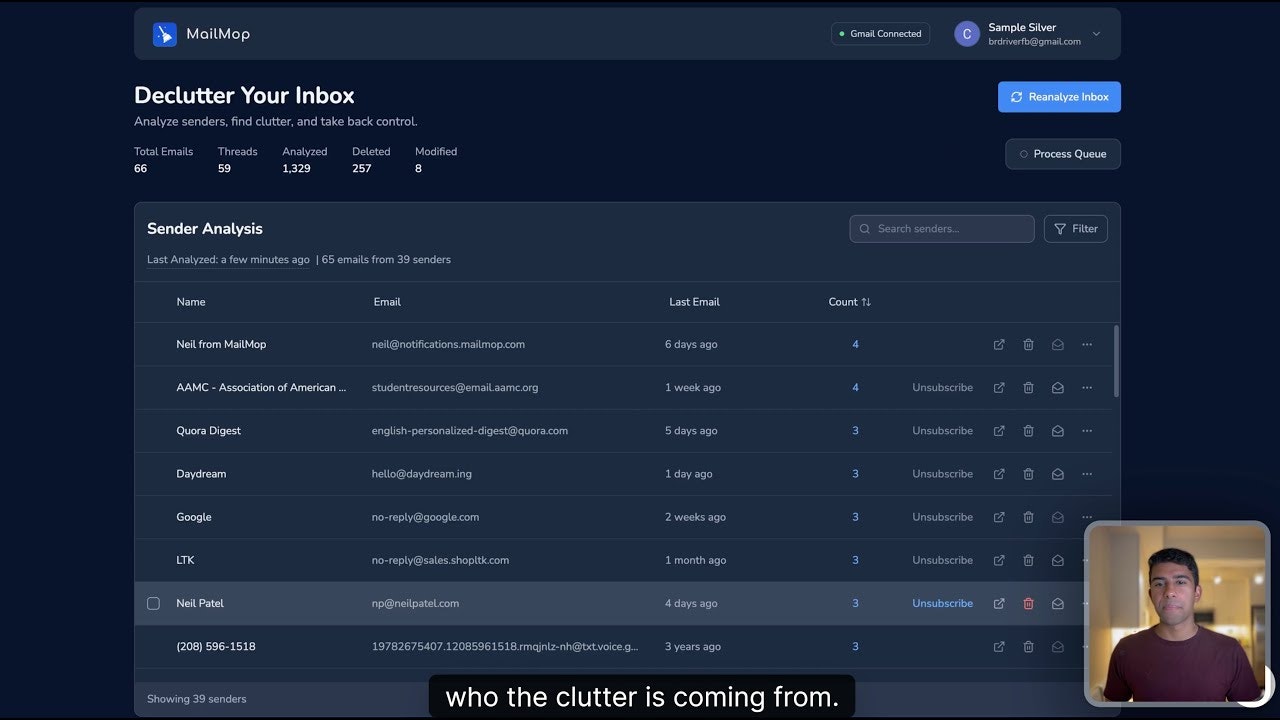Viewport: 1280px width, 720px height.
Task: Click the MailMop logo icon
Action: click(164, 34)
